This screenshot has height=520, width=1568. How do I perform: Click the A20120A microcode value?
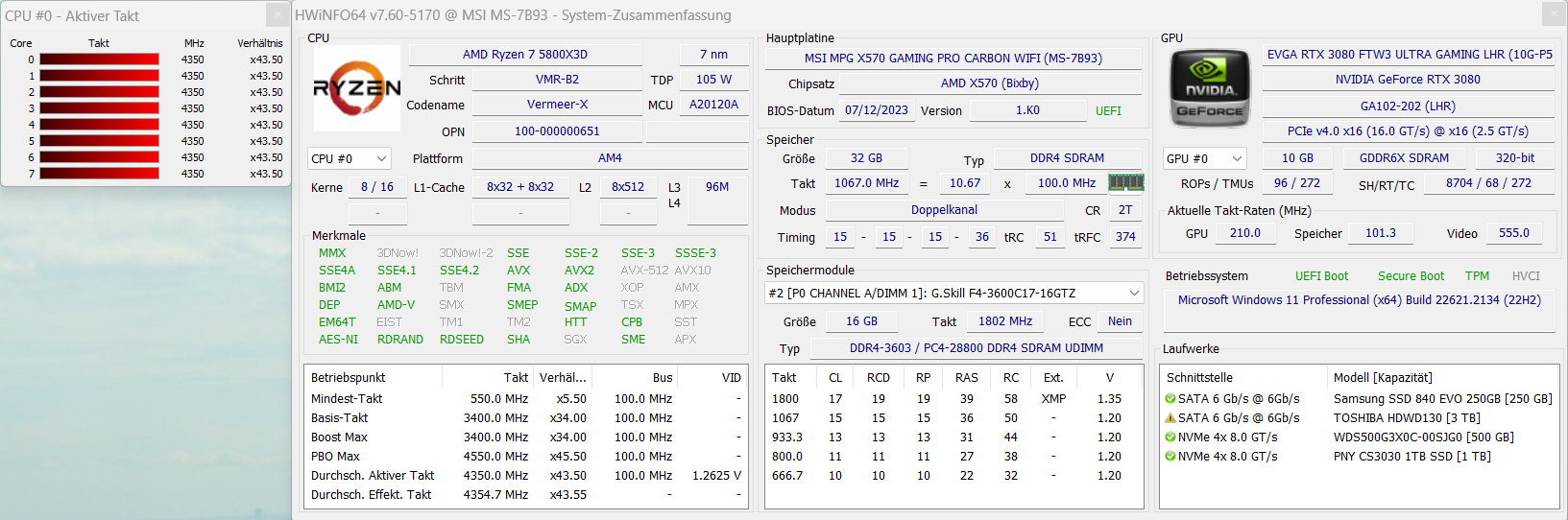tap(713, 105)
